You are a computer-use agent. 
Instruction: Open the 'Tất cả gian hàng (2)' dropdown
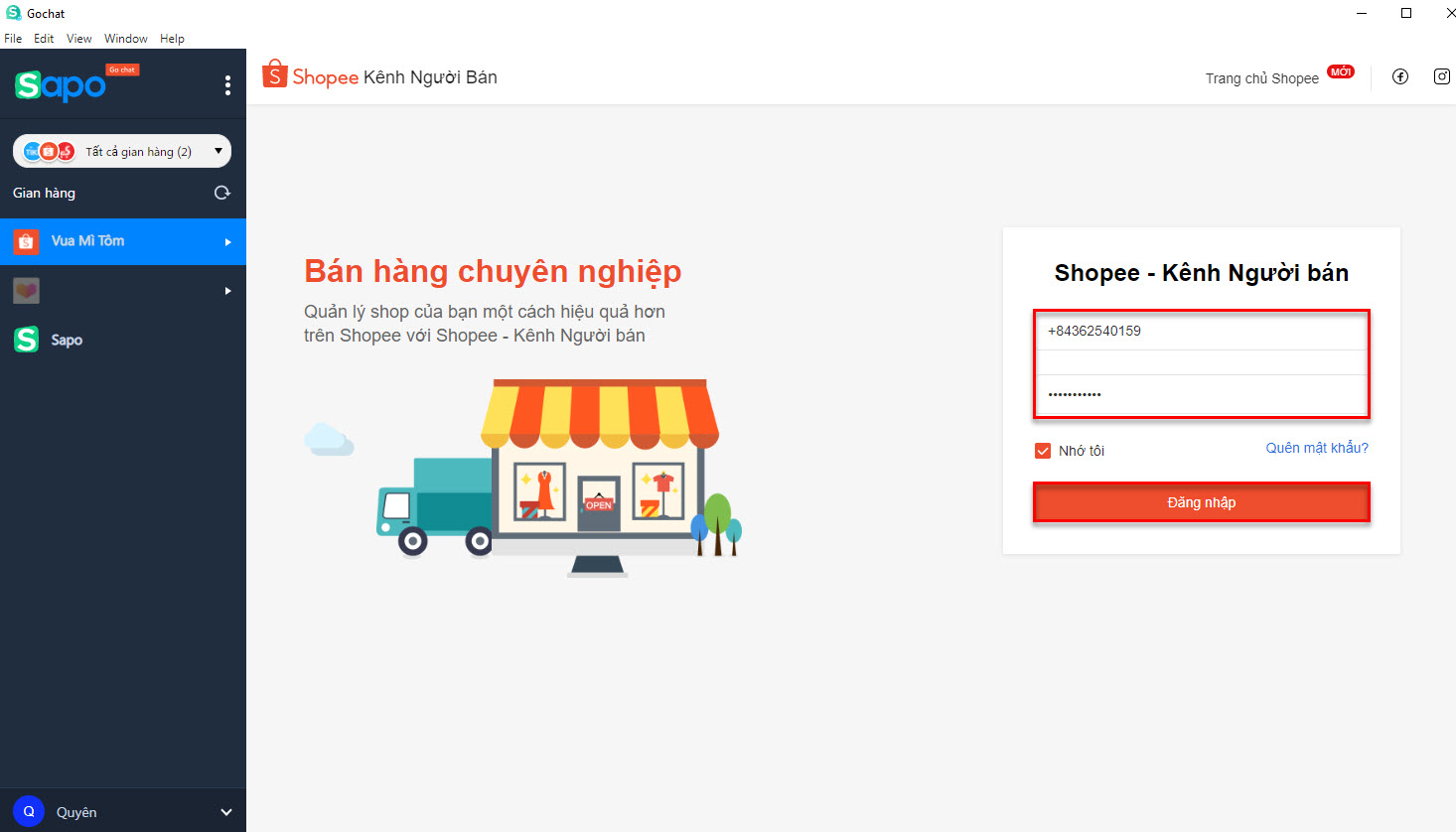pyautogui.click(x=122, y=151)
